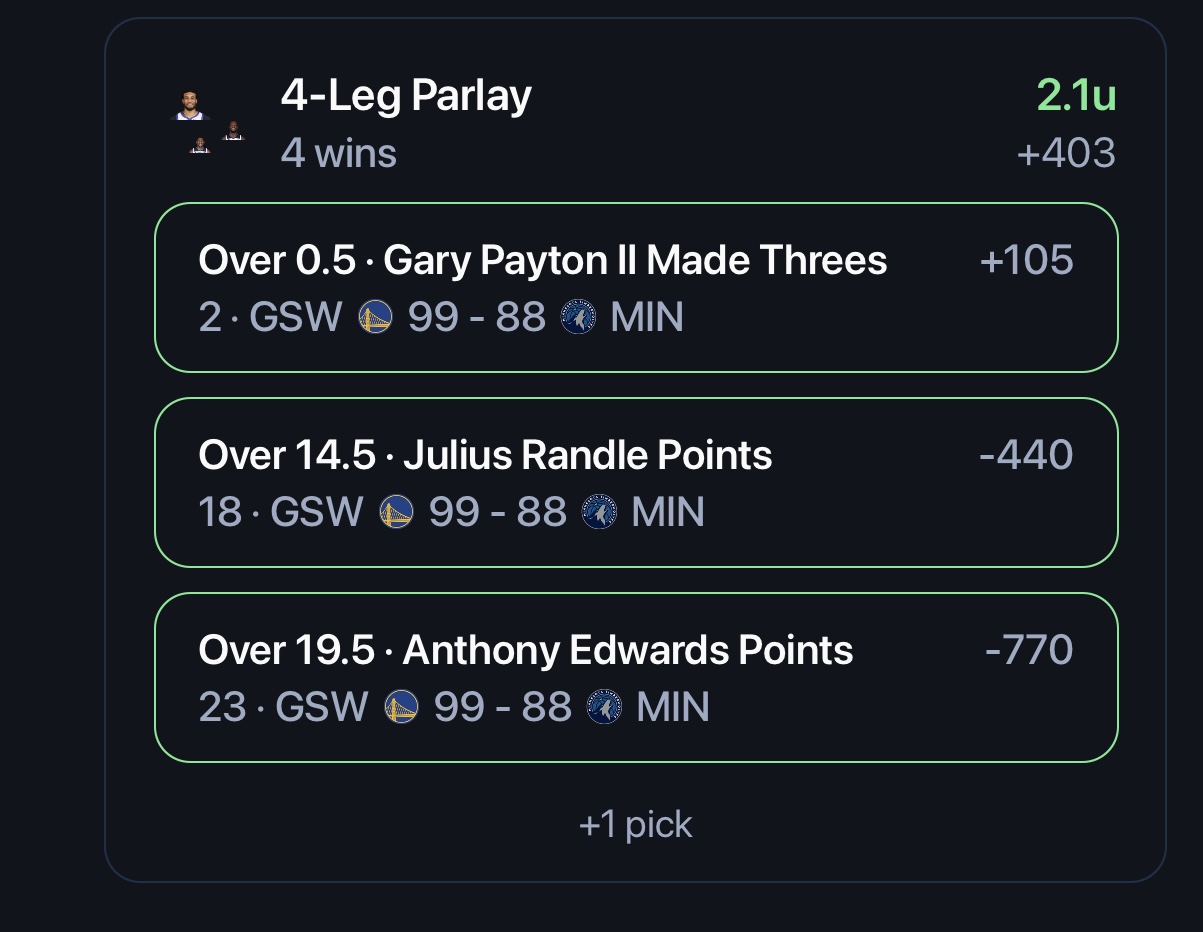
Task: Click the 4 wins subtitle
Action: [x=339, y=154]
